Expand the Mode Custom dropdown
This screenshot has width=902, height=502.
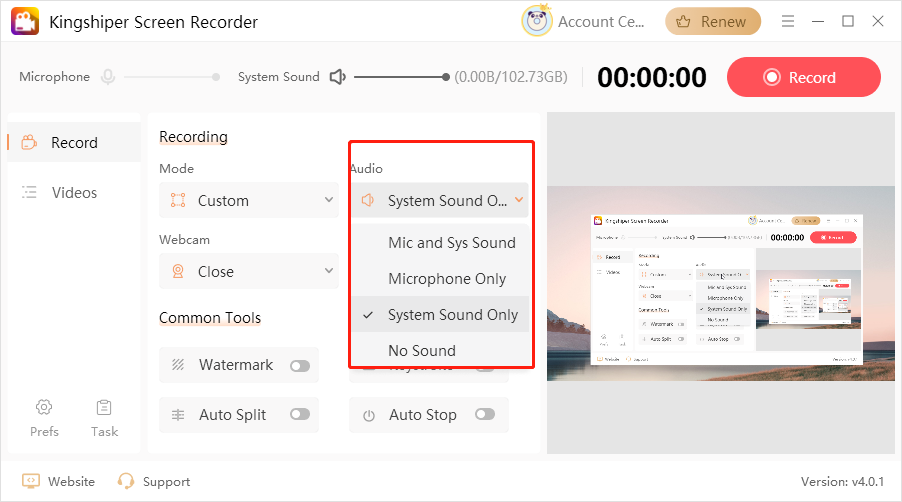[249, 200]
